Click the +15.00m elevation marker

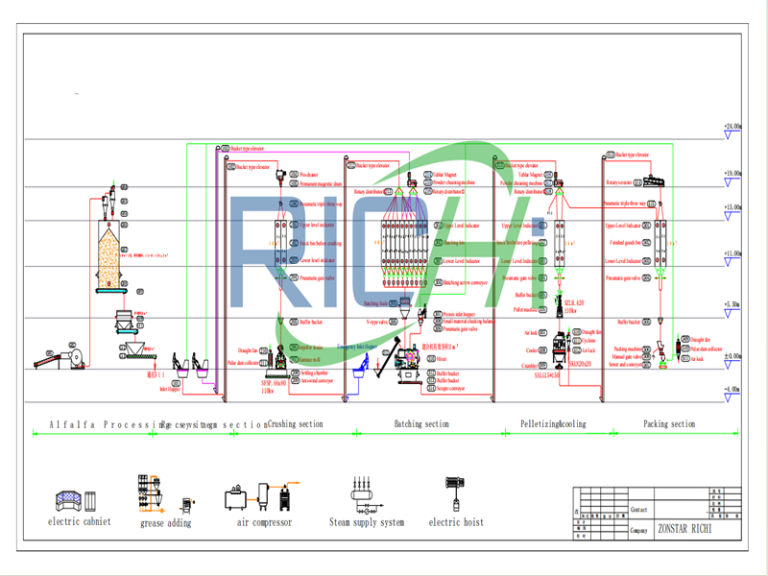[732, 207]
